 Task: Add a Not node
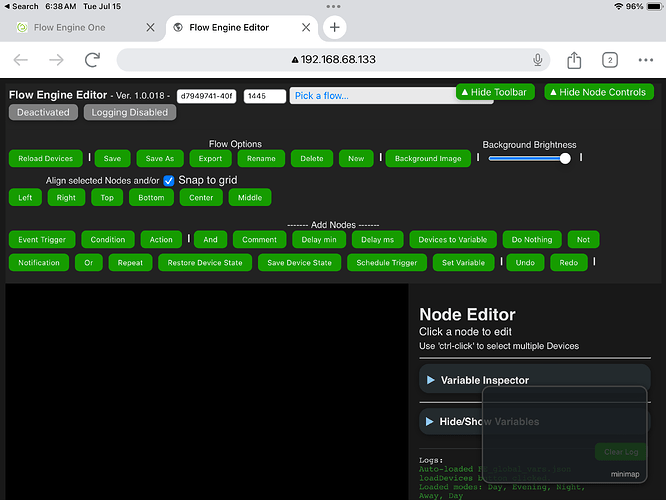pyautogui.click(x=583, y=240)
